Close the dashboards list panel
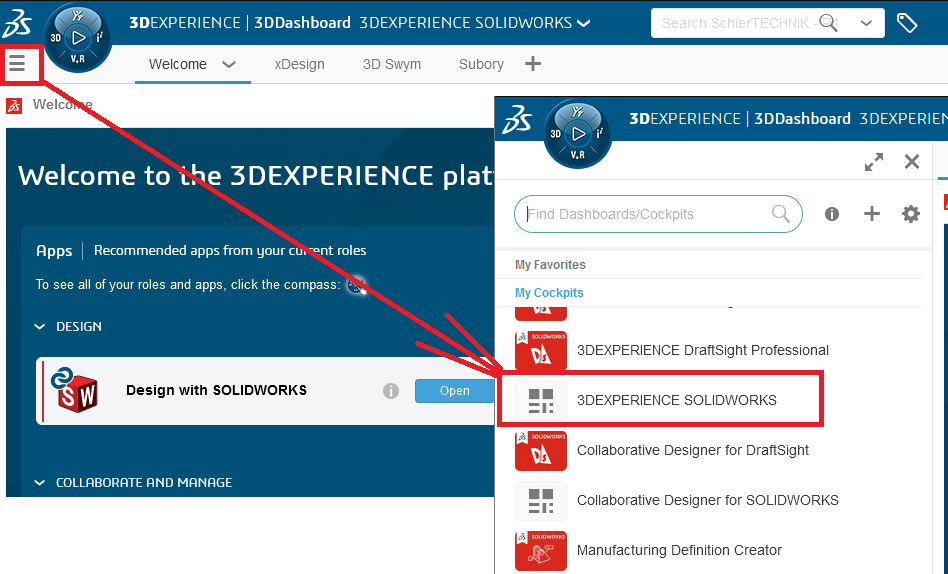 pyautogui.click(x=912, y=161)
